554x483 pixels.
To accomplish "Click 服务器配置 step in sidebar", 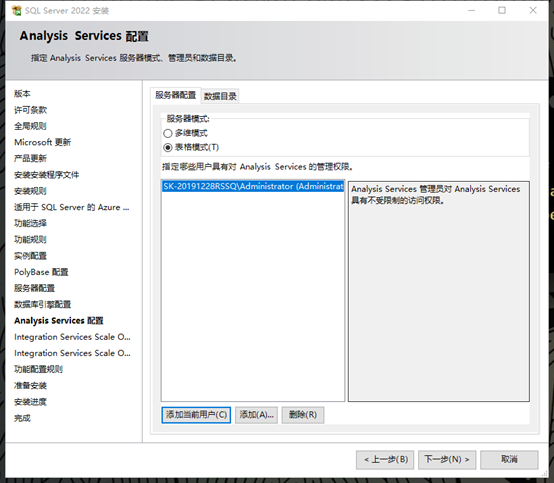I will click(34, 288).
